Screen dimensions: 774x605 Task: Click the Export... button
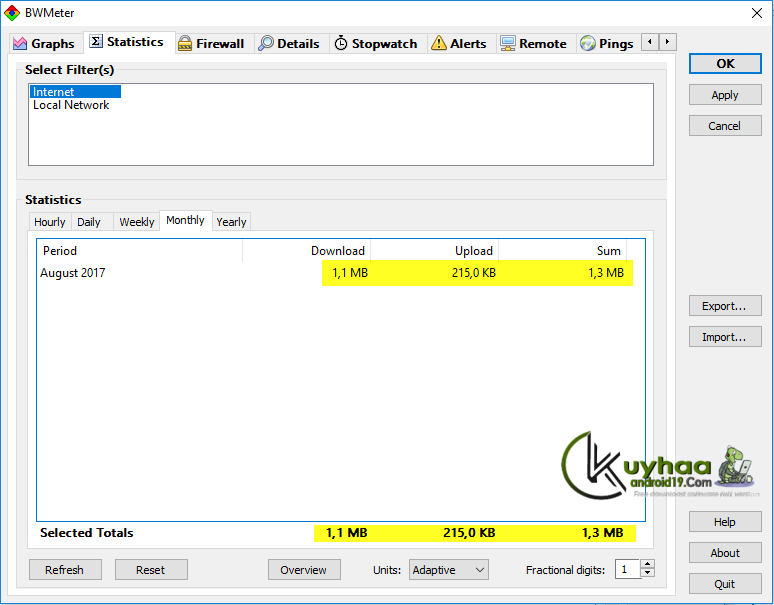725,306
